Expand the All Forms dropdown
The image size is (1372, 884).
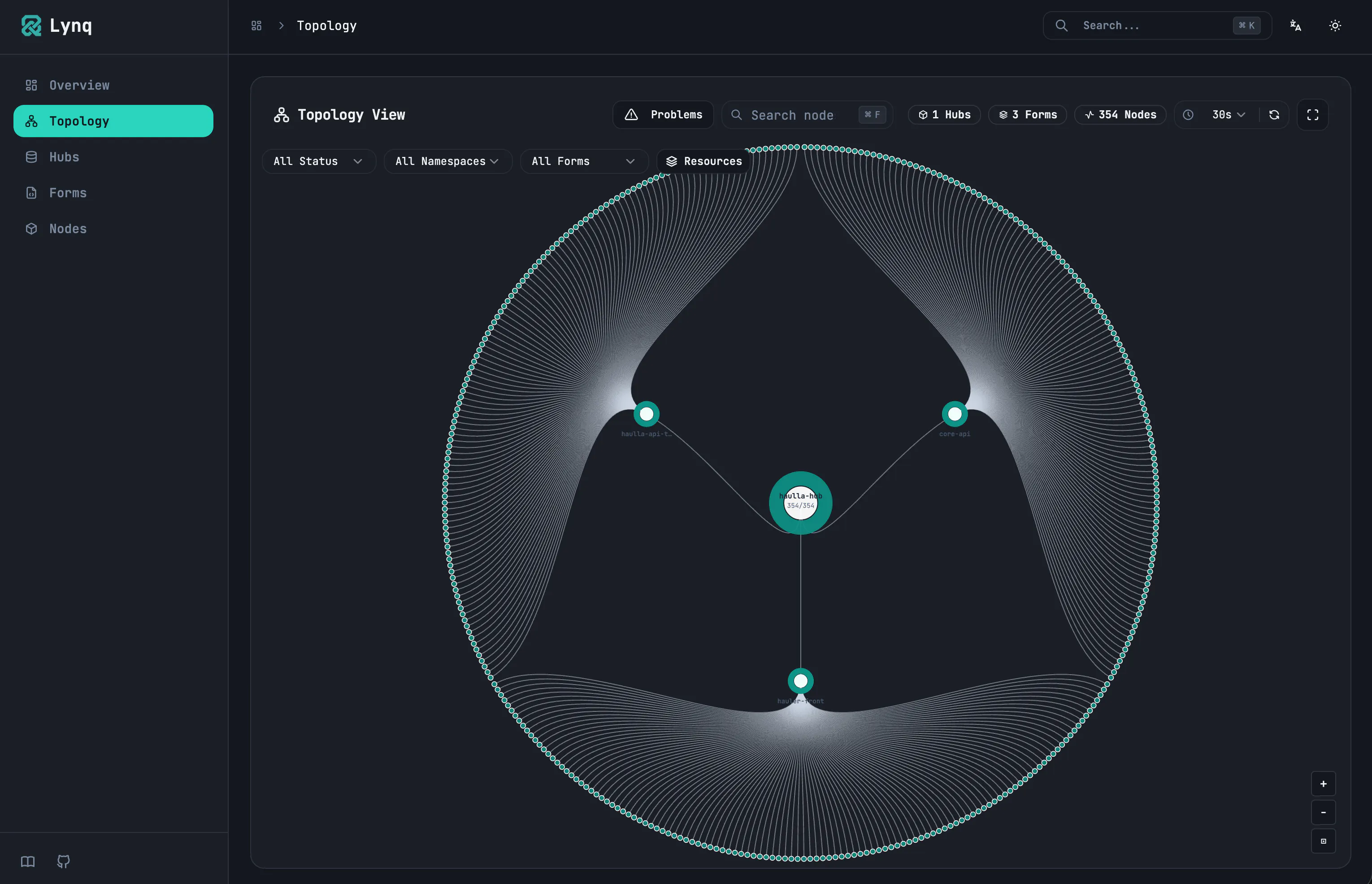coord(584,161)
